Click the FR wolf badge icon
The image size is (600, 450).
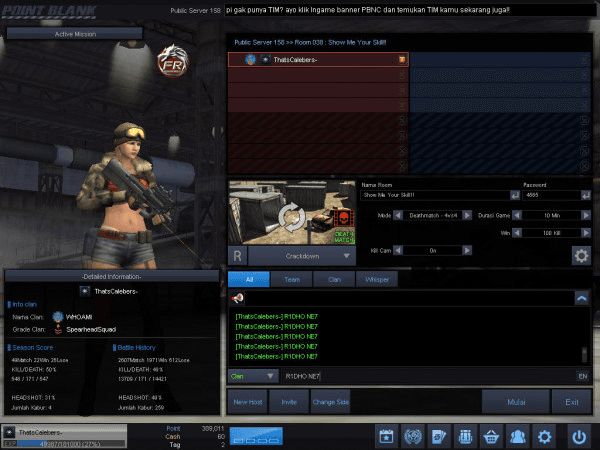coord(173,61)
